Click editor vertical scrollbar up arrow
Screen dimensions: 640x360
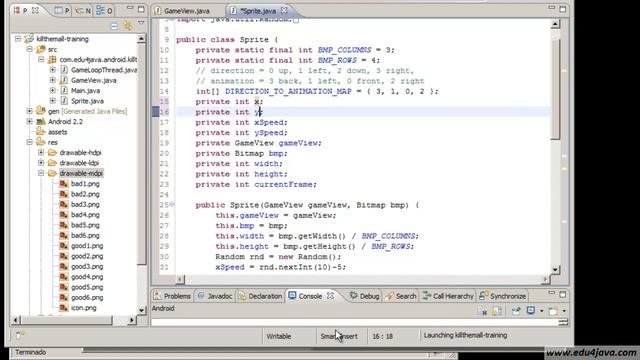pyautogui.click(x=555, y=24)
